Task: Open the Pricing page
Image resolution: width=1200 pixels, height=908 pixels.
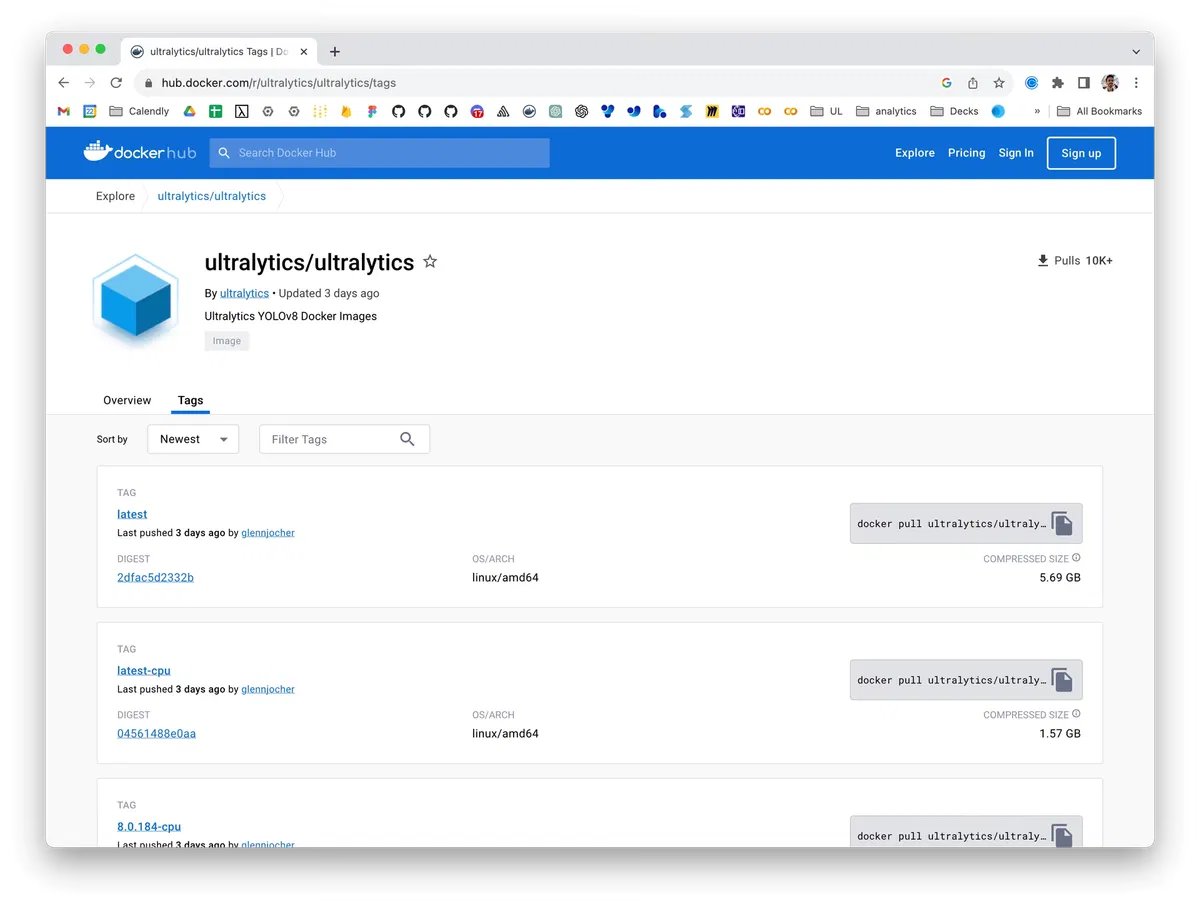Action: (966, 153)
